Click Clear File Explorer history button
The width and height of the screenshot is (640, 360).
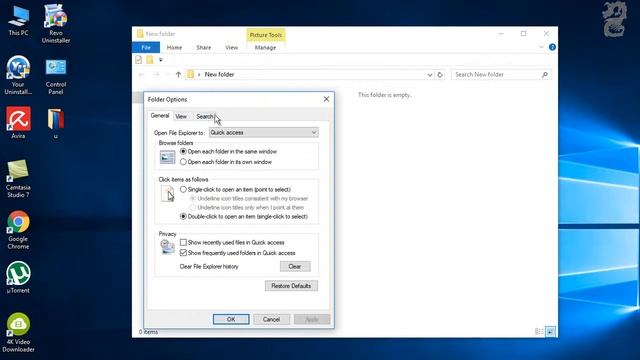click(295, 267)
